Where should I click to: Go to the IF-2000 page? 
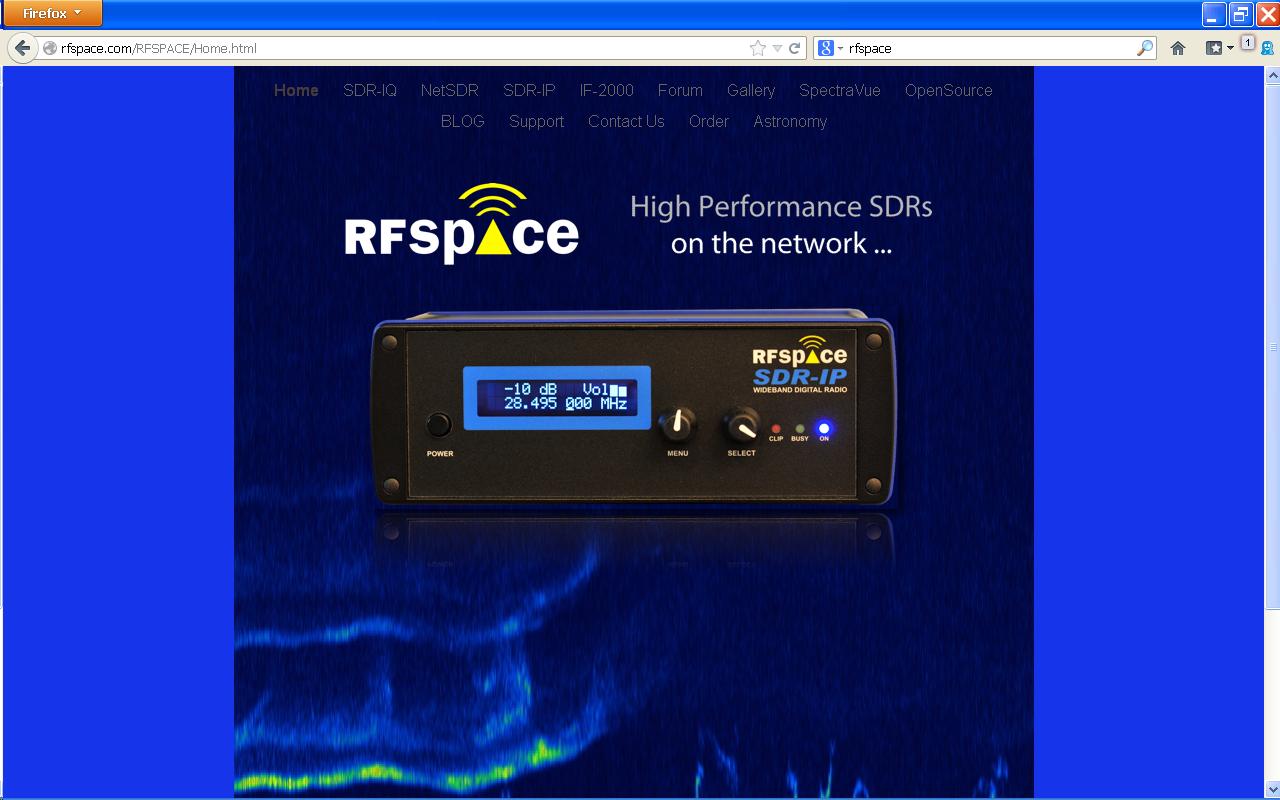[x=606, y=90]
